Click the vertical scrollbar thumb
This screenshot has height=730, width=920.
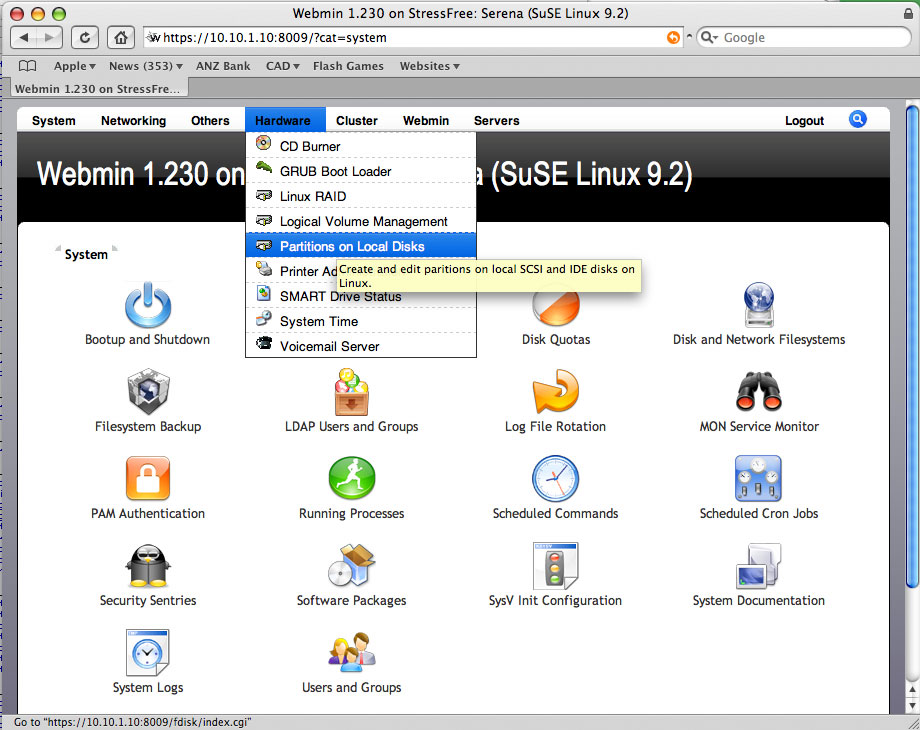(912, 344)
